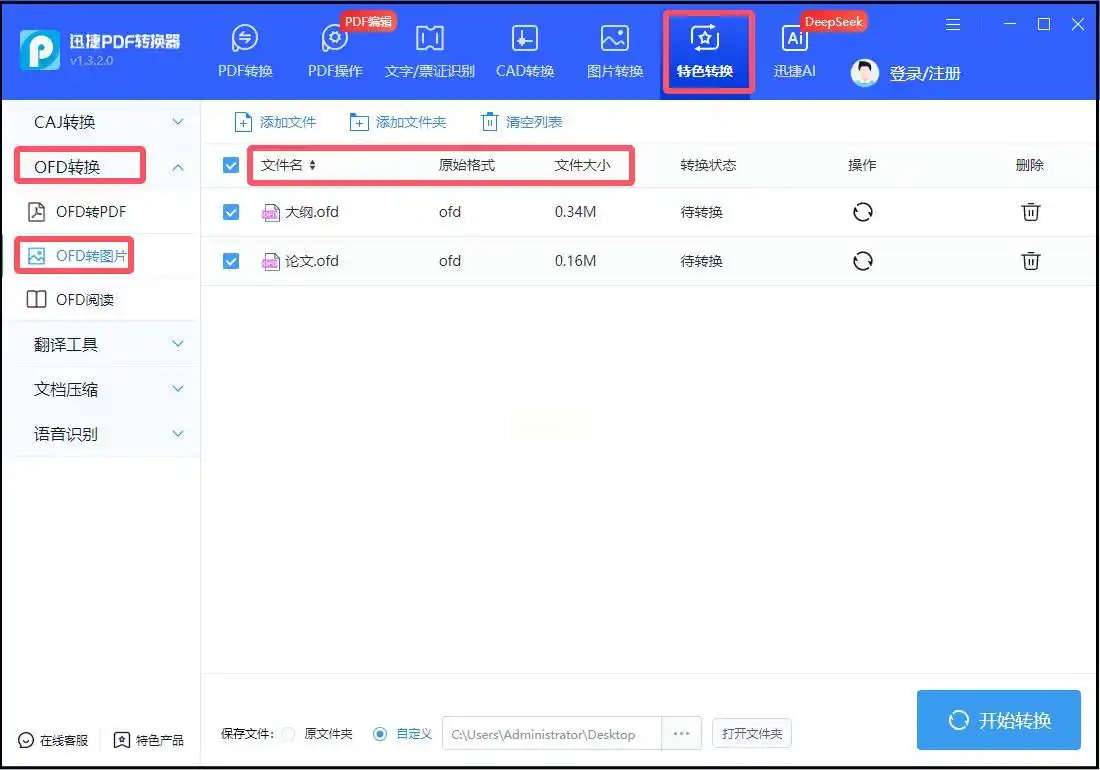Image resolution: width=1100 pixels, height=770 pixels.
Task: Click the 添加文件夹 add folder icon
Action: pos(359,122)
